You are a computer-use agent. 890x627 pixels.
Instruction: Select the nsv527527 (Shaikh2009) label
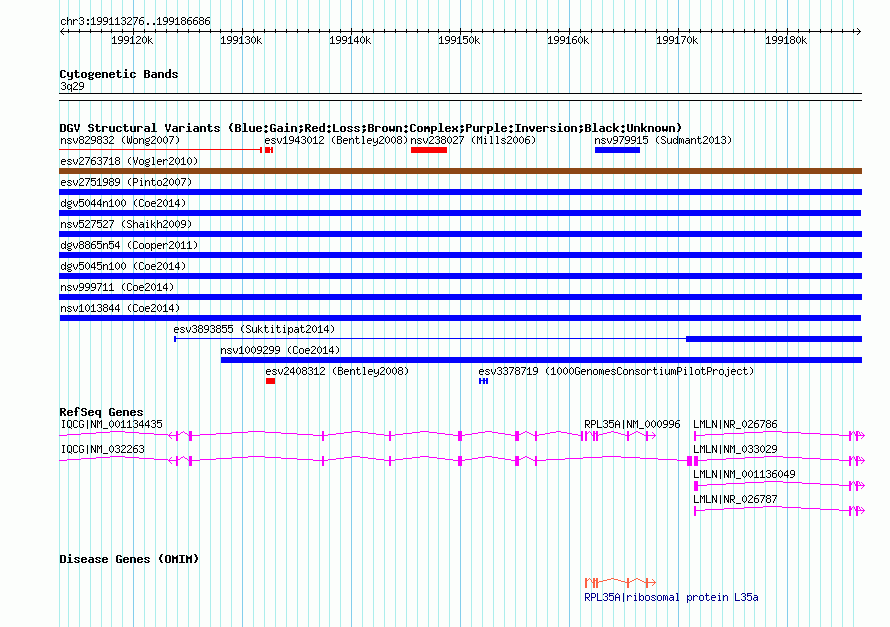(126, 224)
